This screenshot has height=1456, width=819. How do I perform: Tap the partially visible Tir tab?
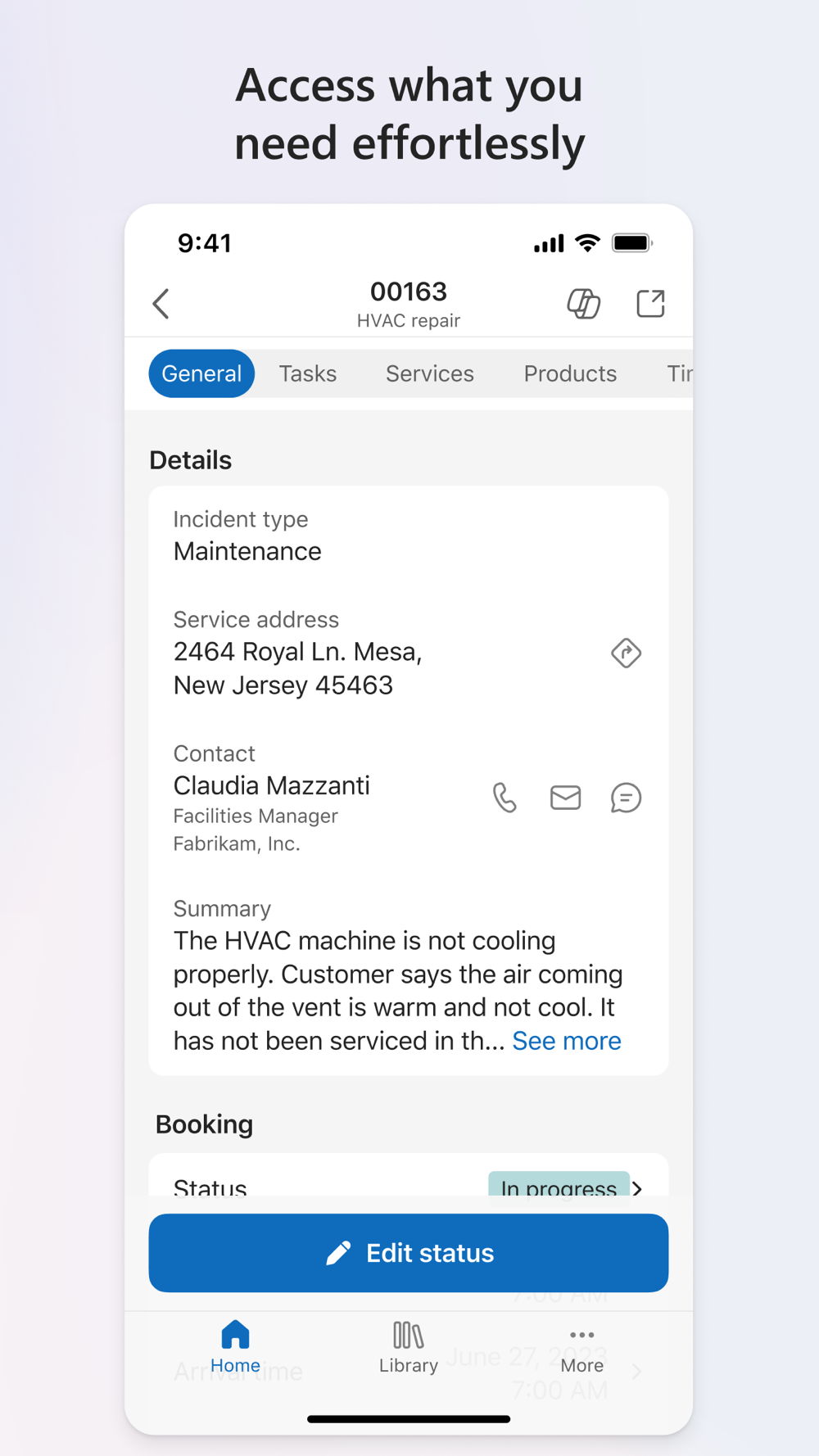(680, 373)
